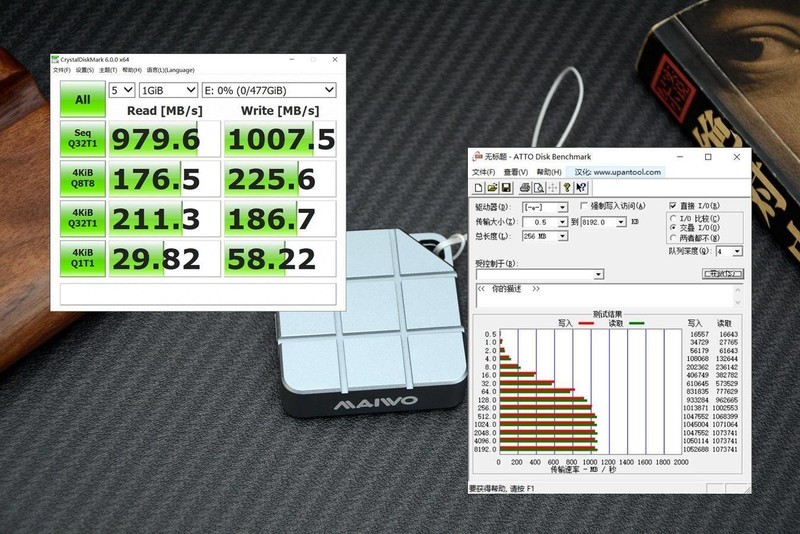The width and height of the screenshot is (800, 534).
Task: Click the Save floppy disk icon in ATTO
Action: [x=507, y=188]
